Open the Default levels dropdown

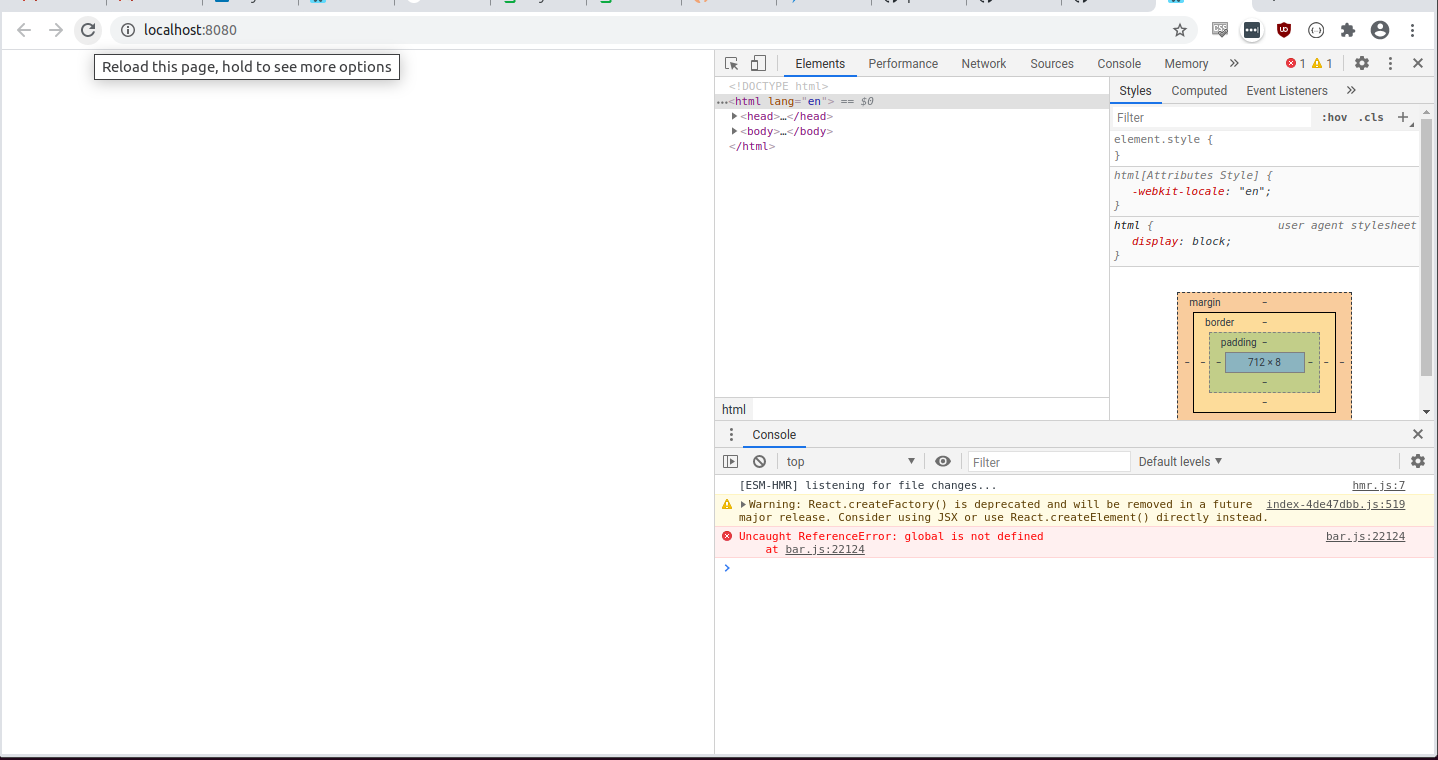[1180, 461]
